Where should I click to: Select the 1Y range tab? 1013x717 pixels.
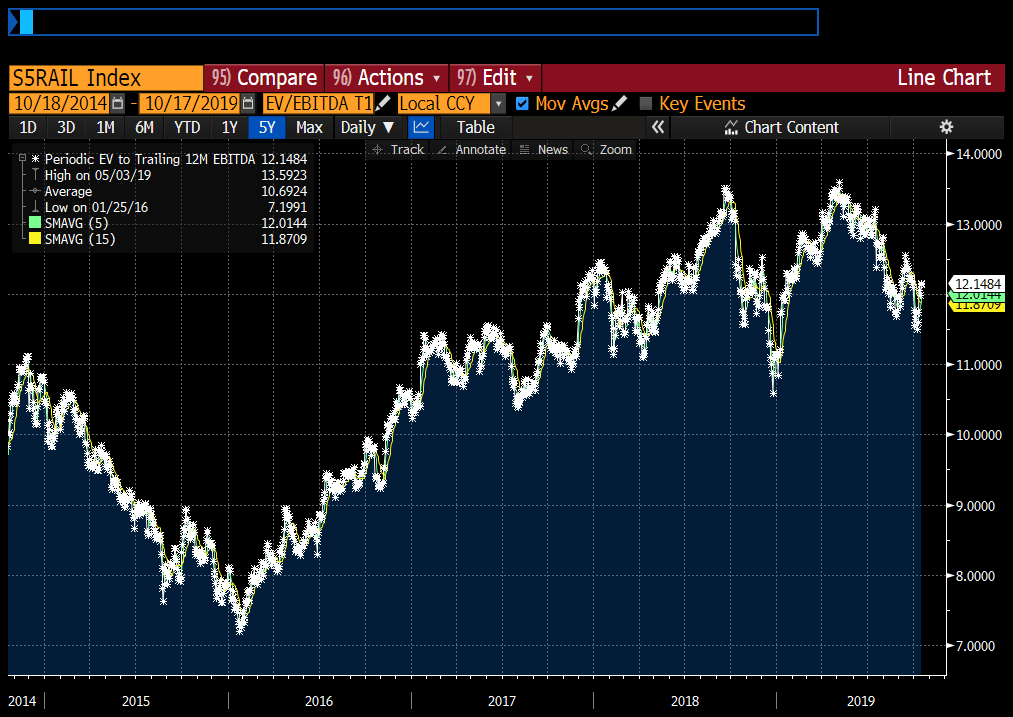(x=230, y=127)
